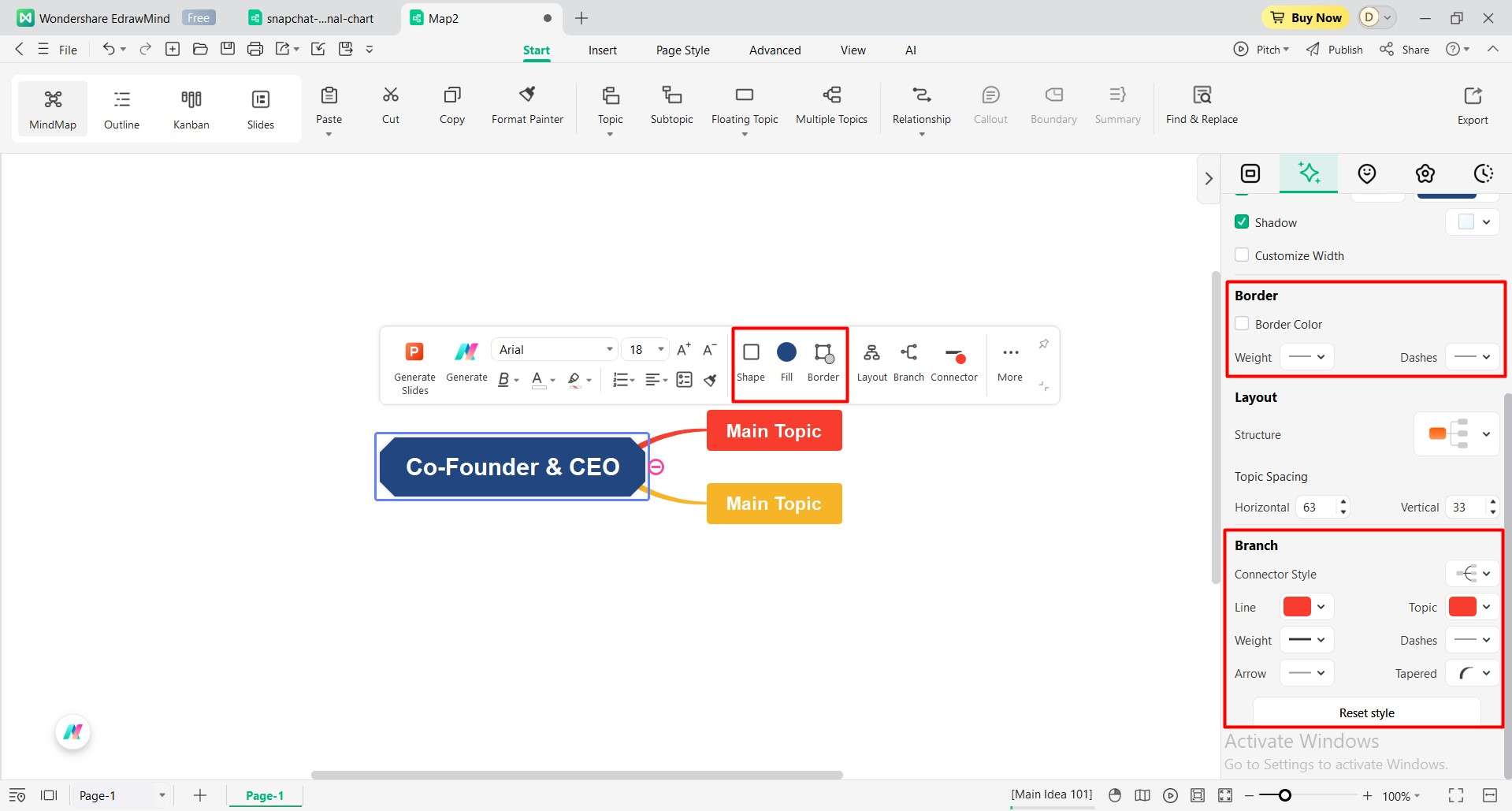
Task: Open the Shape option in floating toolbar
Action: coord(751,363)
